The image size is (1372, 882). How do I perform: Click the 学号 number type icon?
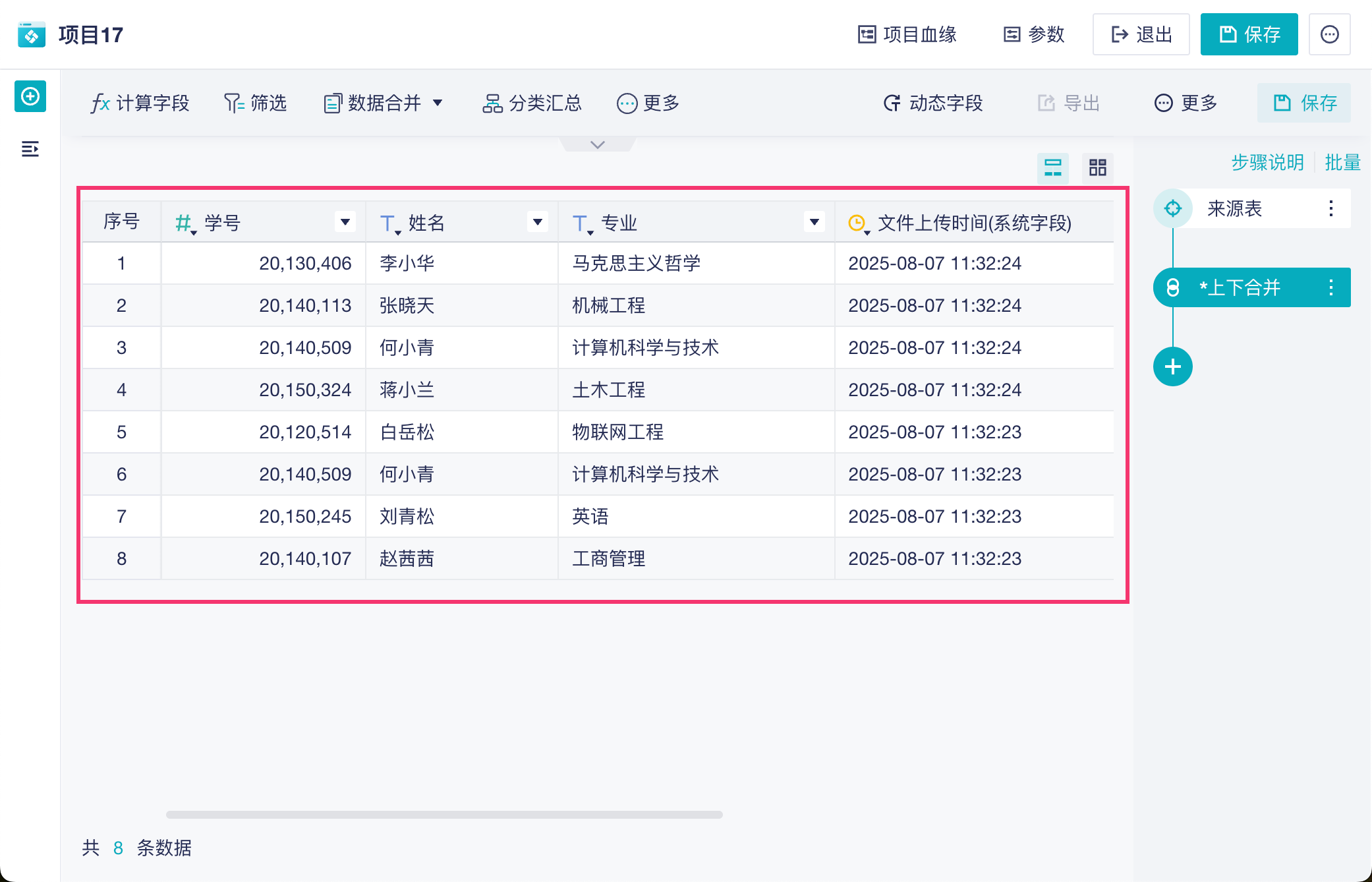click(x=185, y=223)
